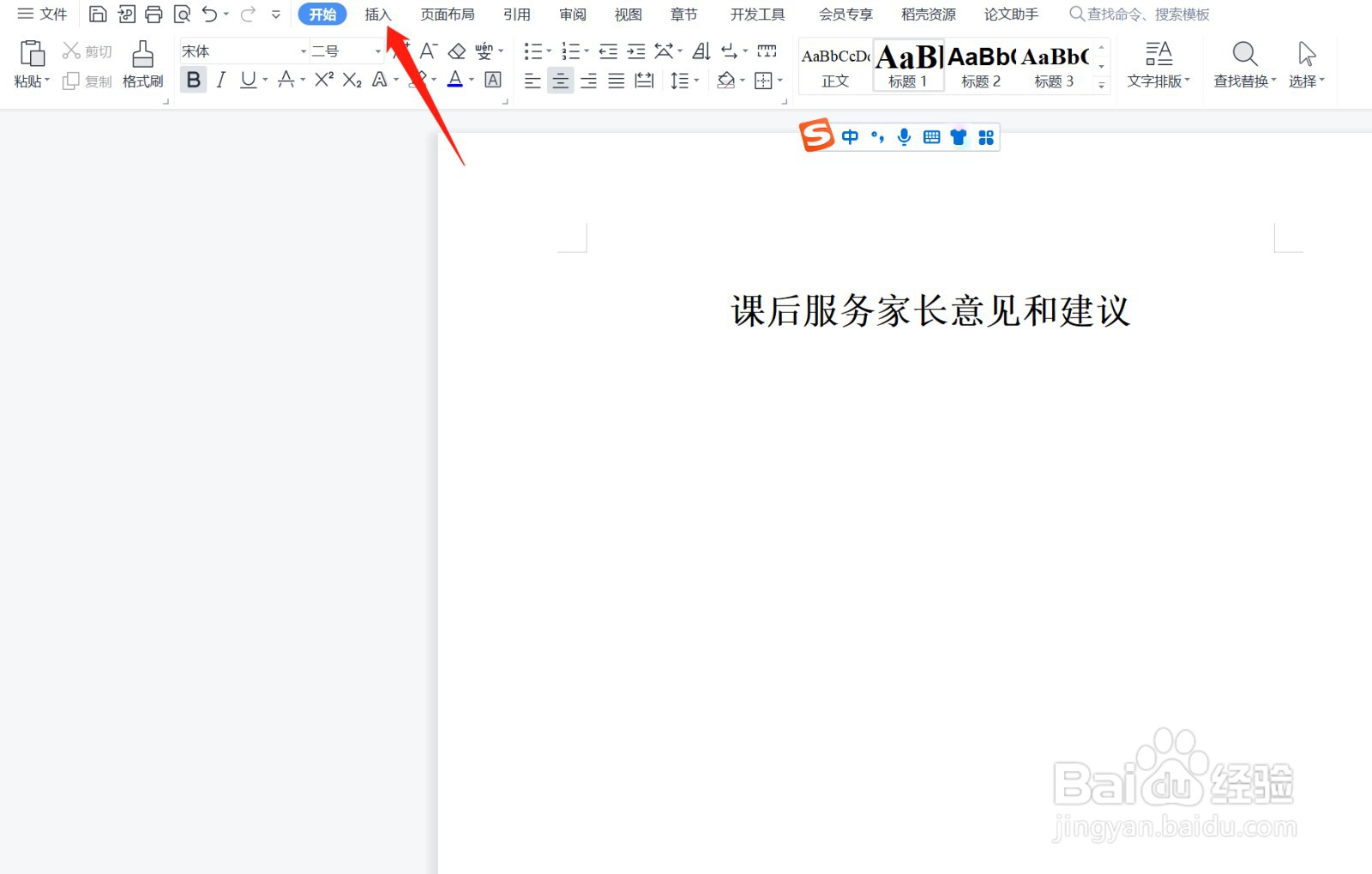This screenshot has height=874, width=1372.
Task: Click the Print icon in quick access toolbar
Action: tap(153, 14)
